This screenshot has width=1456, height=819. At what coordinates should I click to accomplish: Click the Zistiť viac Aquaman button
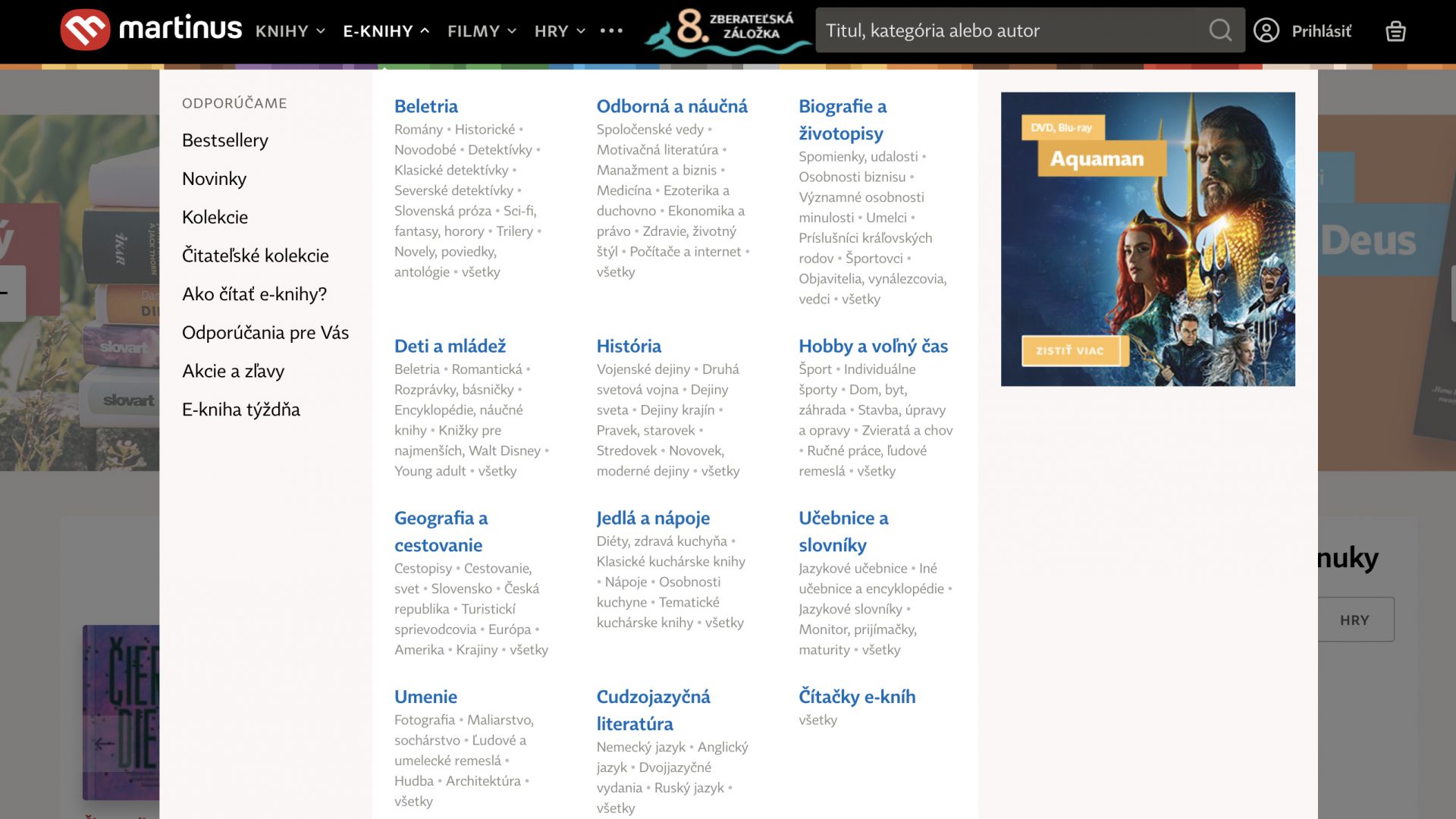coord(1070,350)
